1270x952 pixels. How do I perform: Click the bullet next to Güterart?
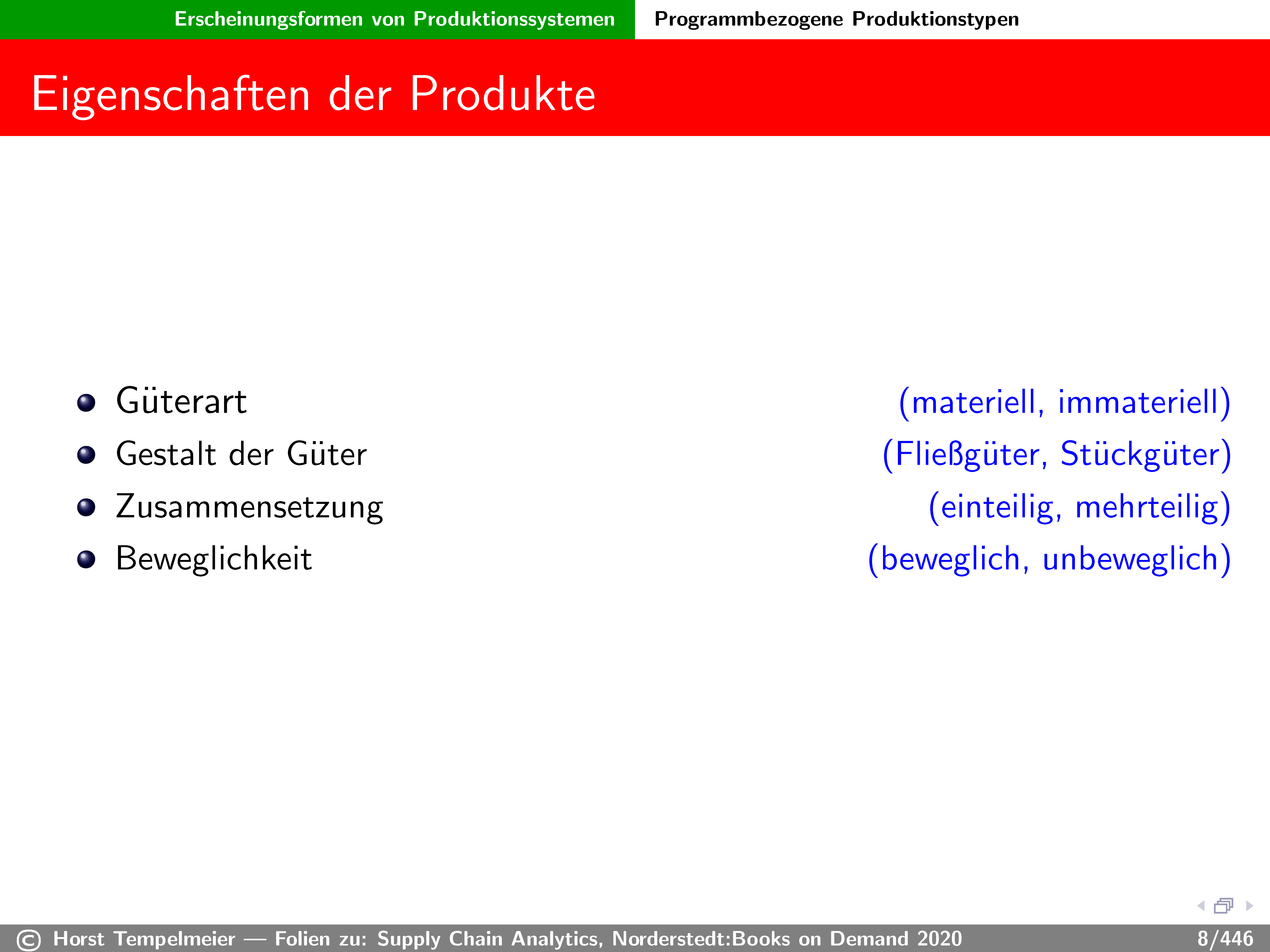click(x=86, y=403)
